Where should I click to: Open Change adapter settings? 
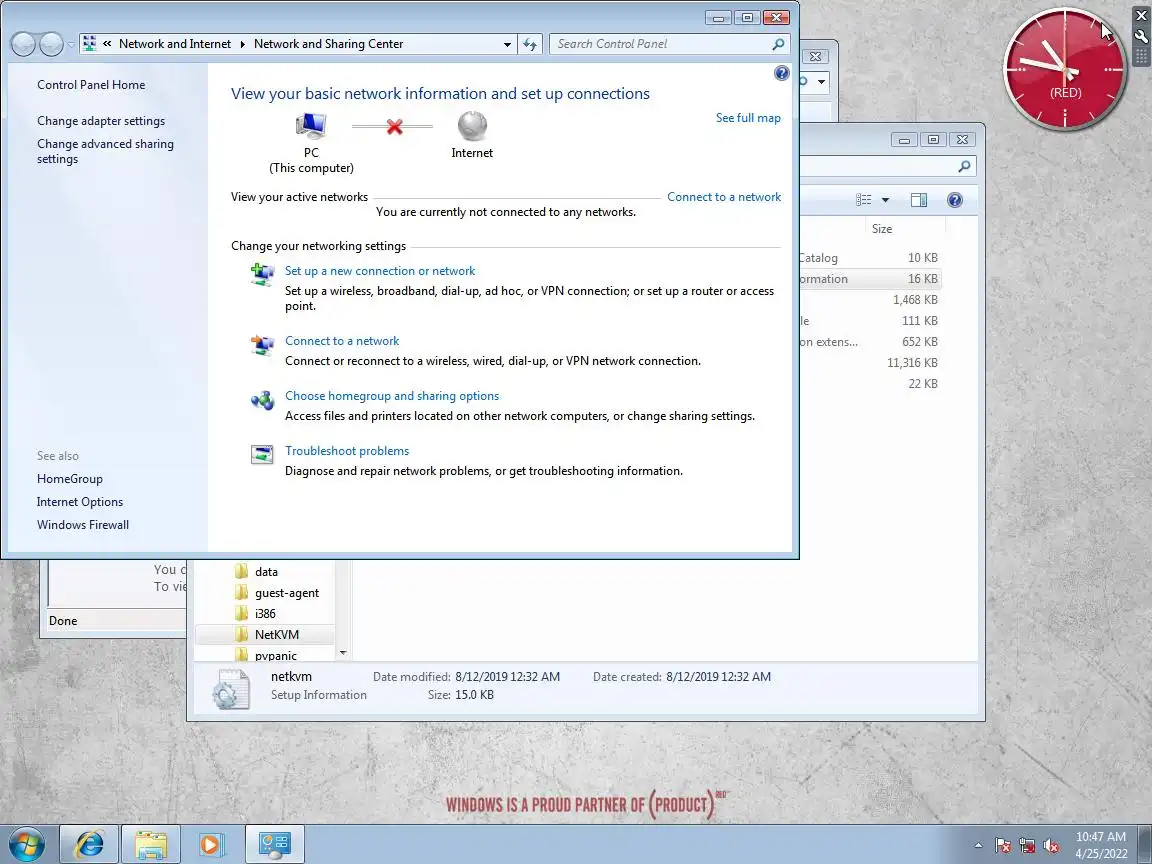pyautogui.click(x=101, y=120)
